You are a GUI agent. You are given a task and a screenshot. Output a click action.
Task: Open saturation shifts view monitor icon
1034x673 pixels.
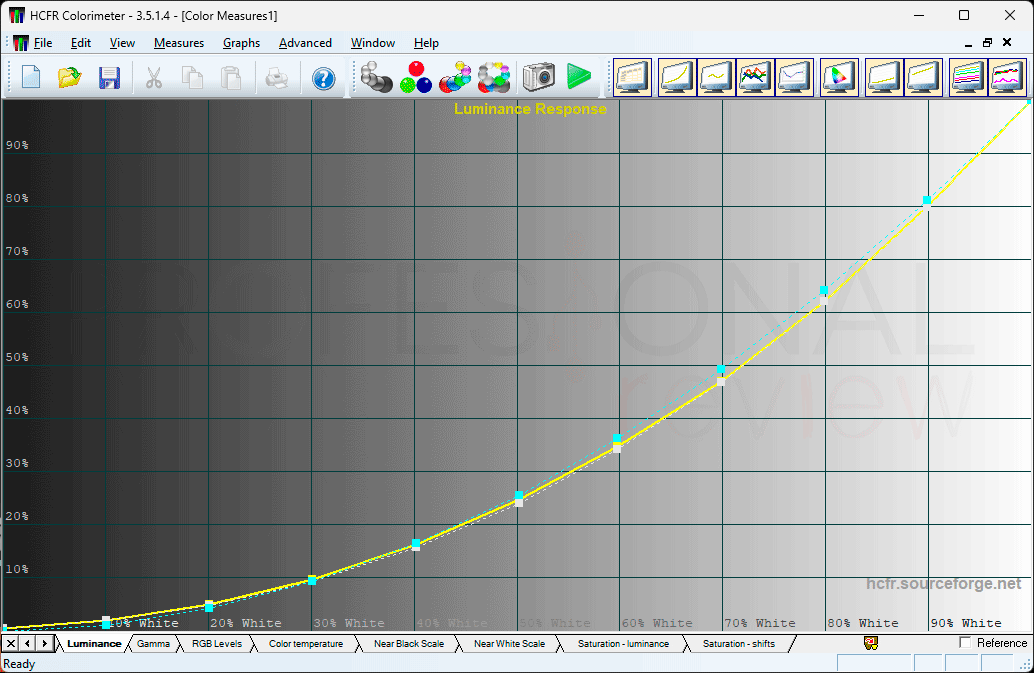[1007, 77]
